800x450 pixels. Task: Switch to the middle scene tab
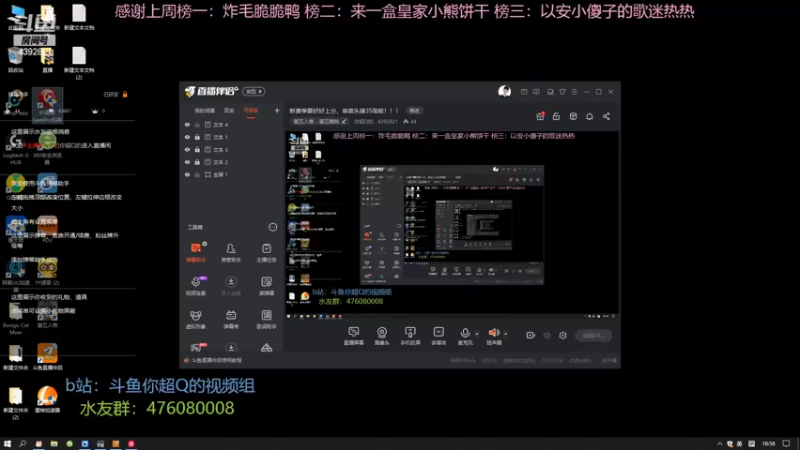229,111
